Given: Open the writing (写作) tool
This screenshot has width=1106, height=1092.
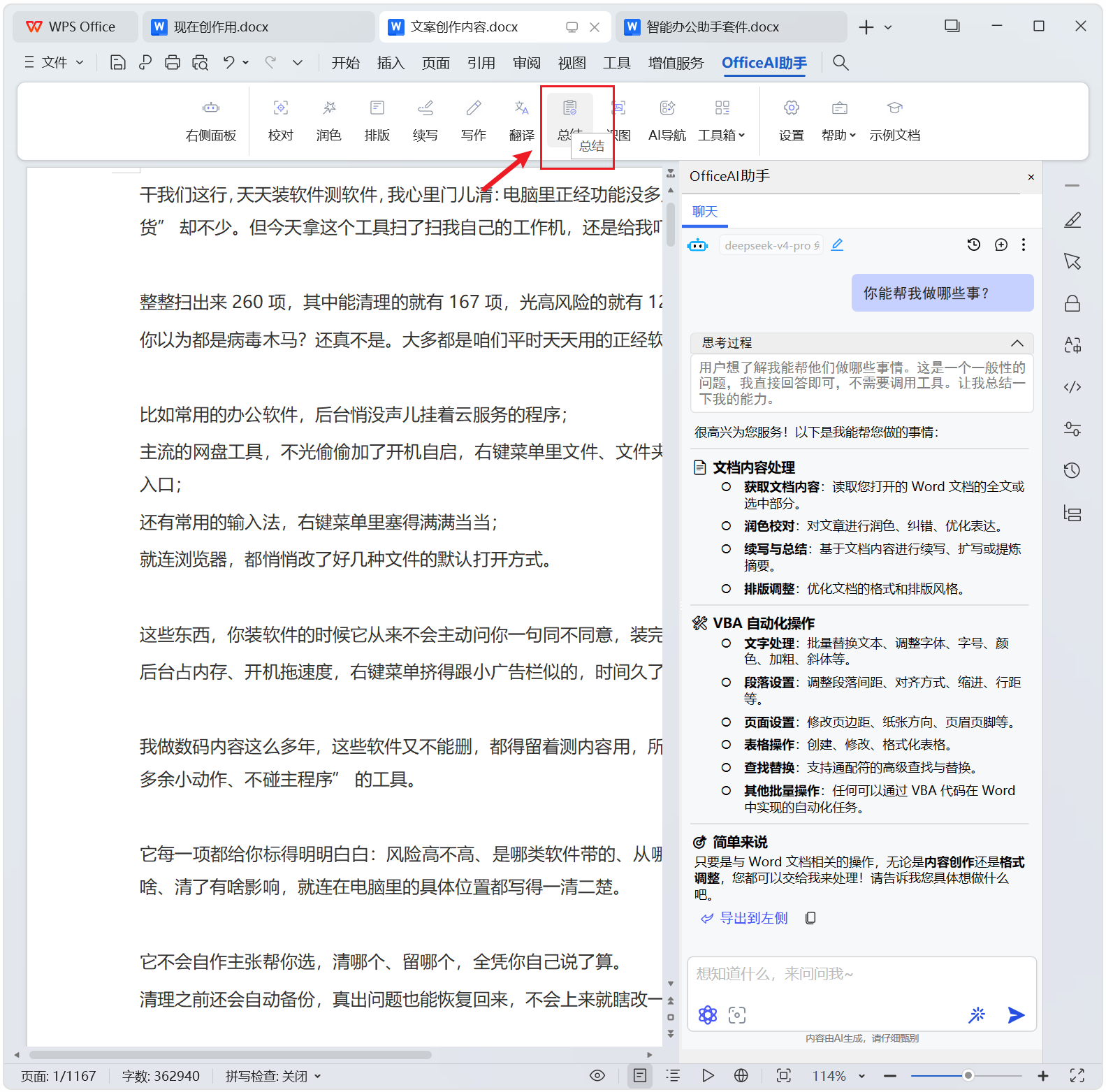Looking at the screenshot, I should point(473,120).
